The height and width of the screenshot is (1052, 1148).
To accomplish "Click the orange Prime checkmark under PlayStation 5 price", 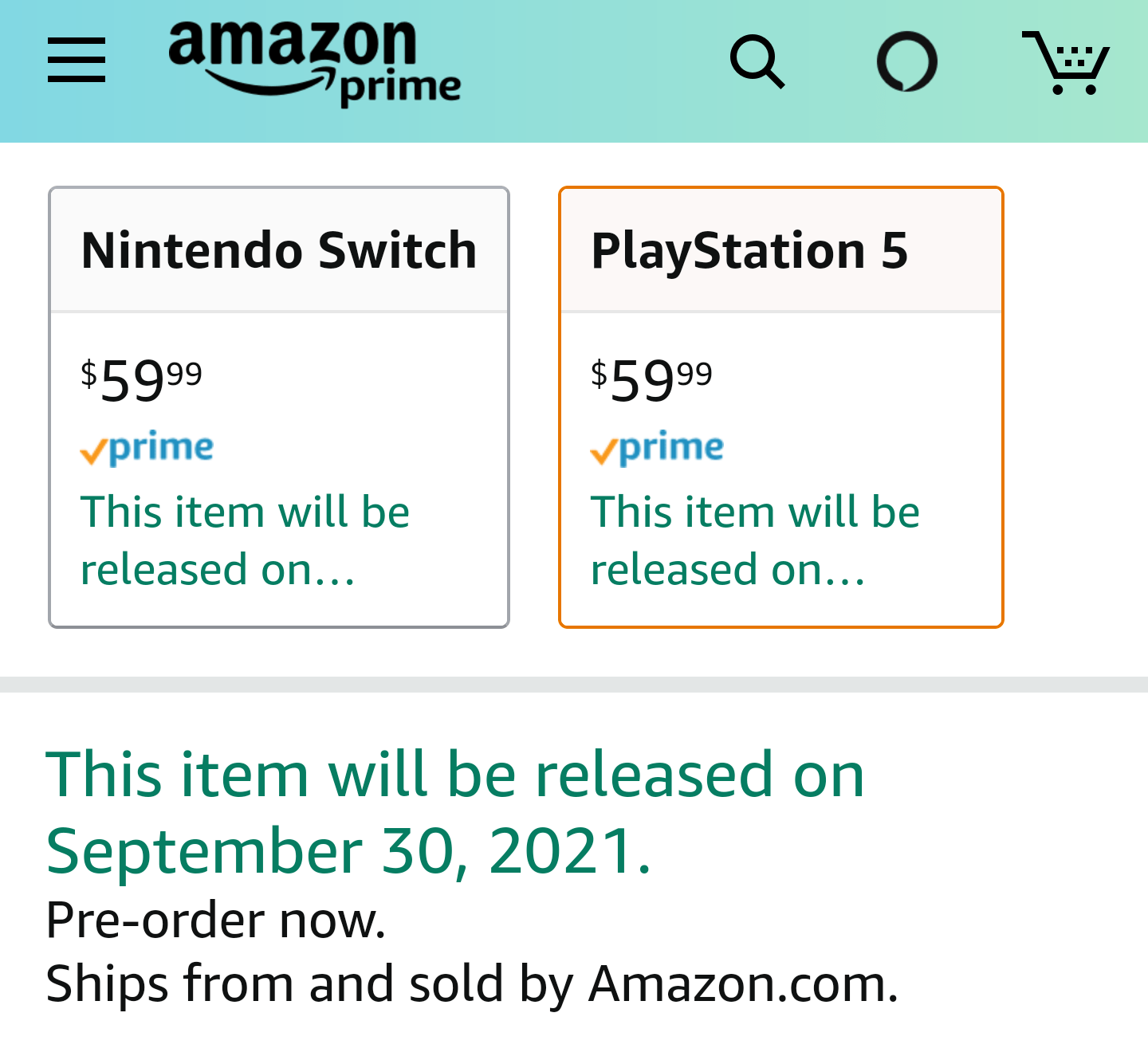I will [x=603, y=450].
